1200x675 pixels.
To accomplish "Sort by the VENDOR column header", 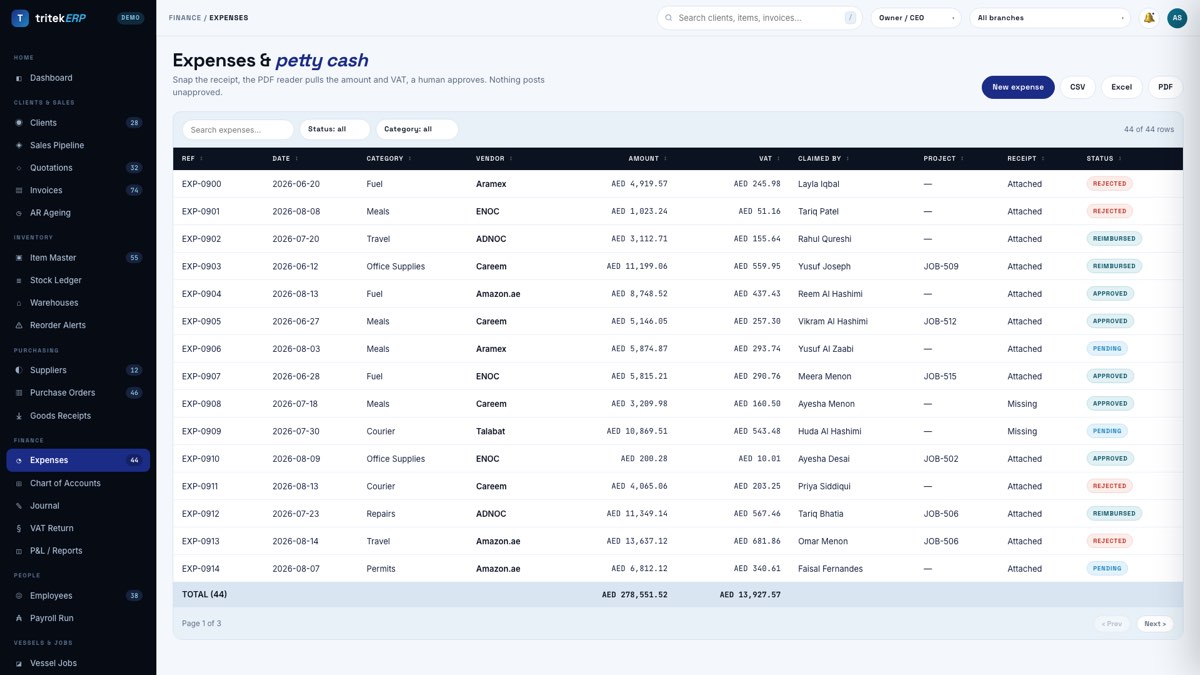I will [495, 159].
